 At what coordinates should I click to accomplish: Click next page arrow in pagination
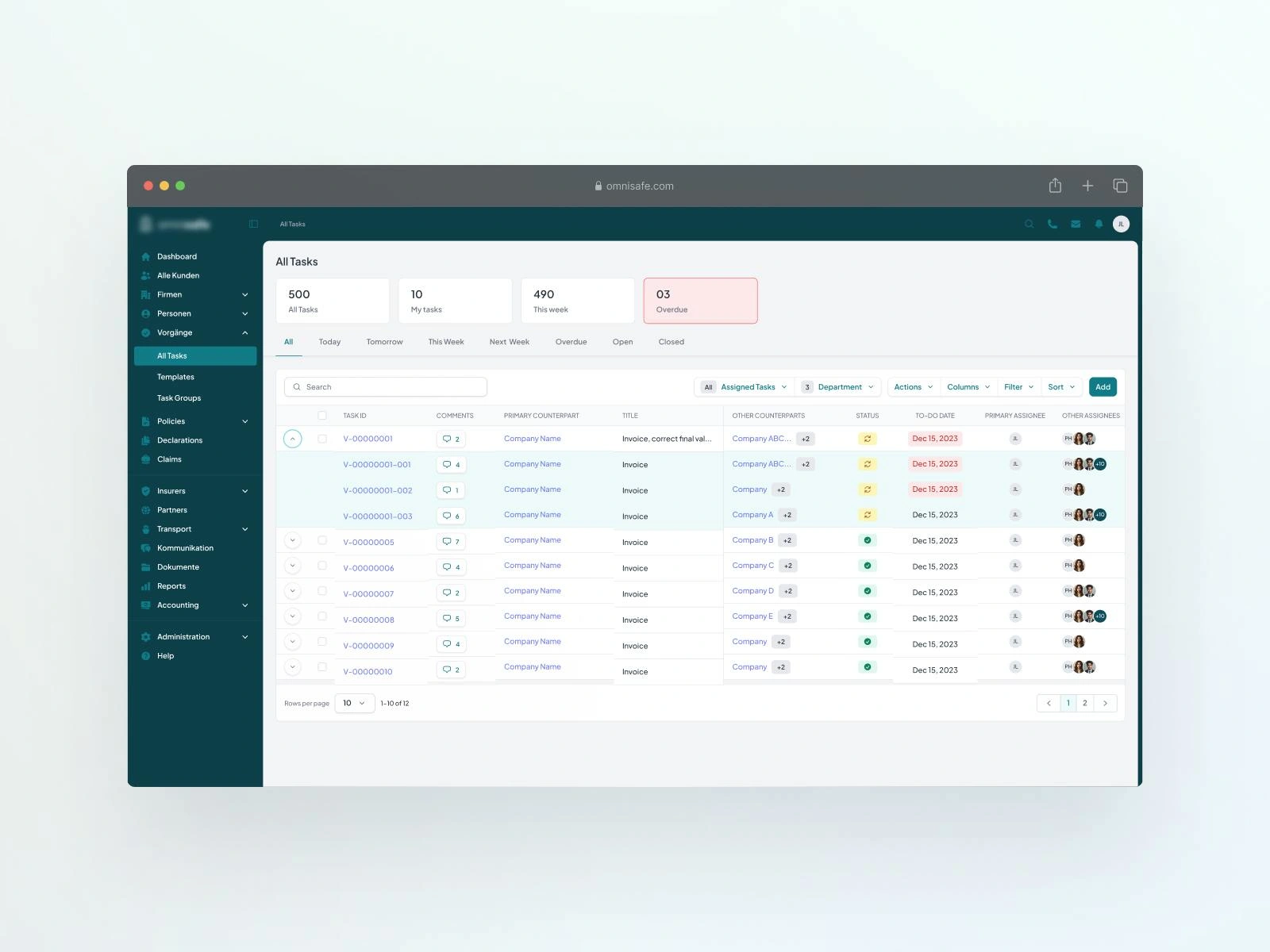pyautogui.click(x=1105, y=703)
